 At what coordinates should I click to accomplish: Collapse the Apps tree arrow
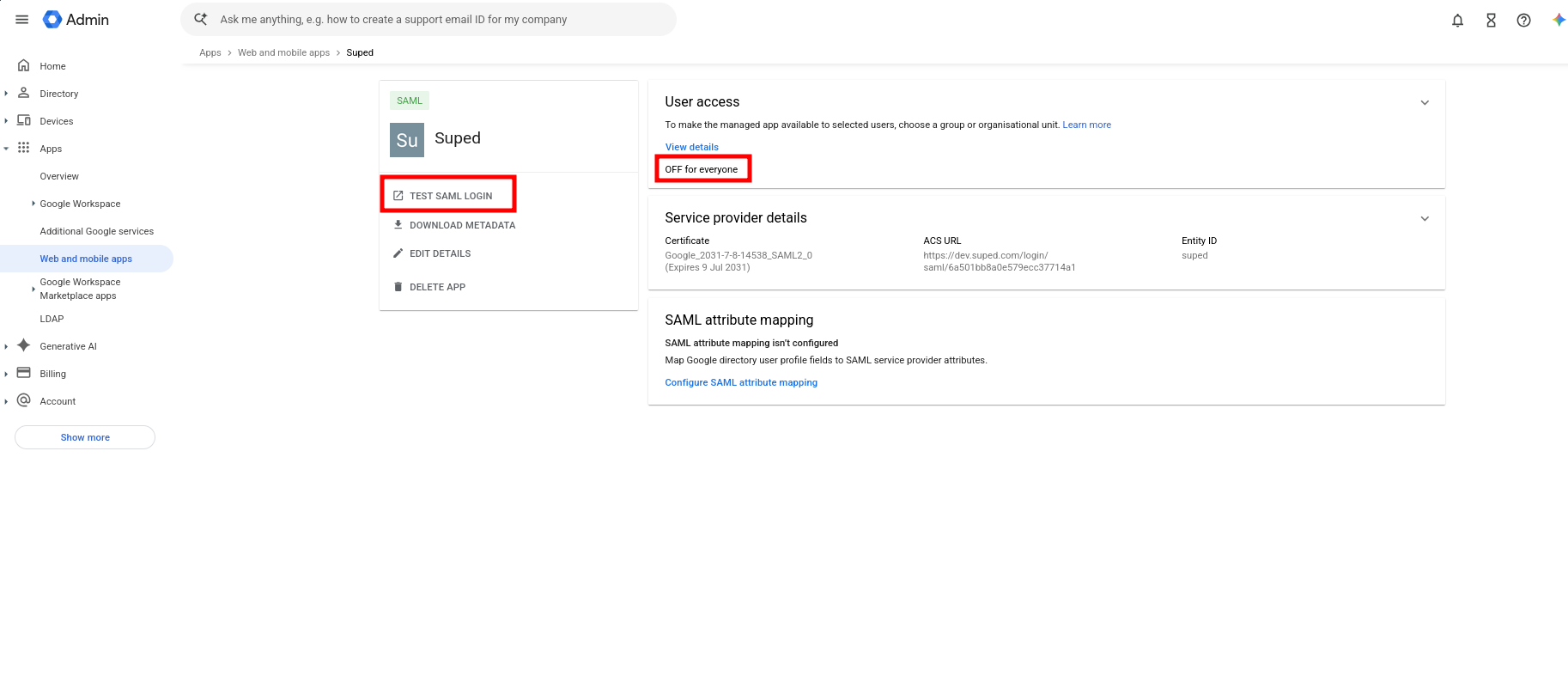[6, 149]
